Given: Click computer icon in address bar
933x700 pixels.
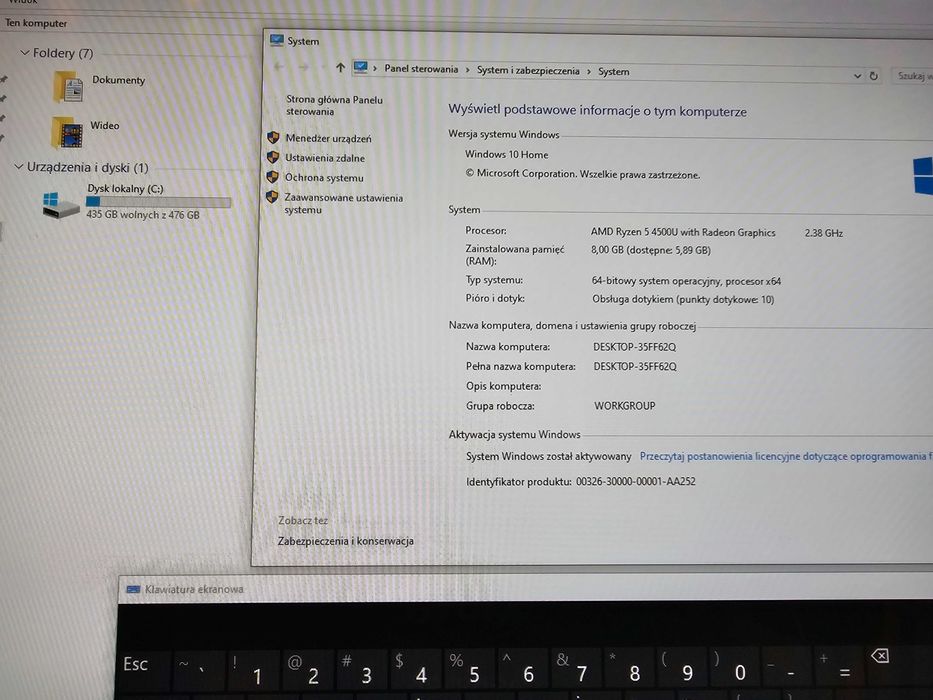Looking at the screenshot, I should click(361, 67).
